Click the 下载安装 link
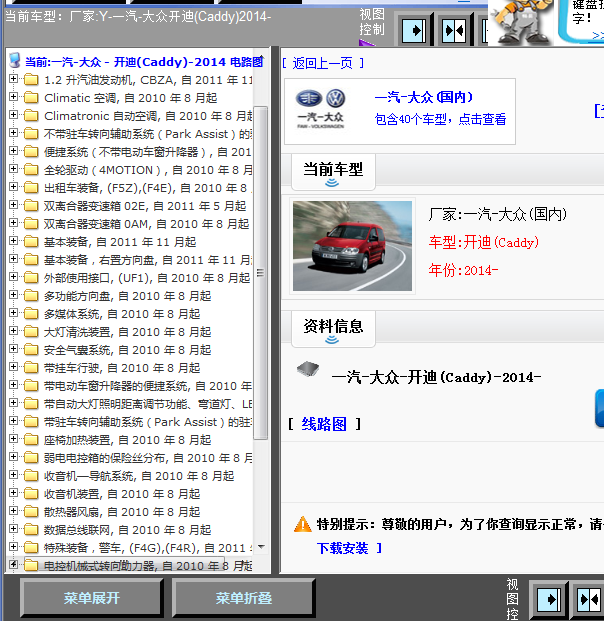 click(x=343, y=548)
